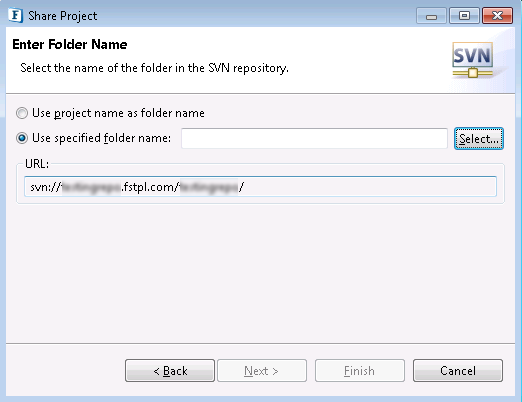The image size is (522, 402).
Task: Minimize the Share Project dialog
Action: coord(431,16)
